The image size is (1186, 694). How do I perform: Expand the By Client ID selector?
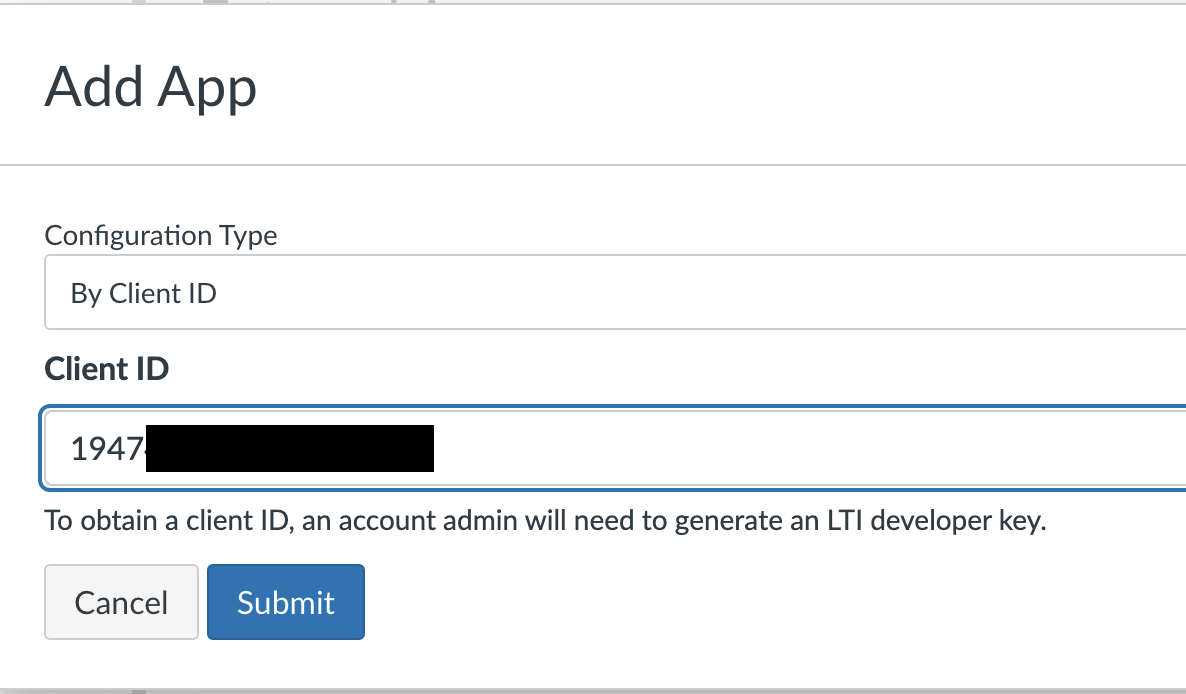pos(615,292)
